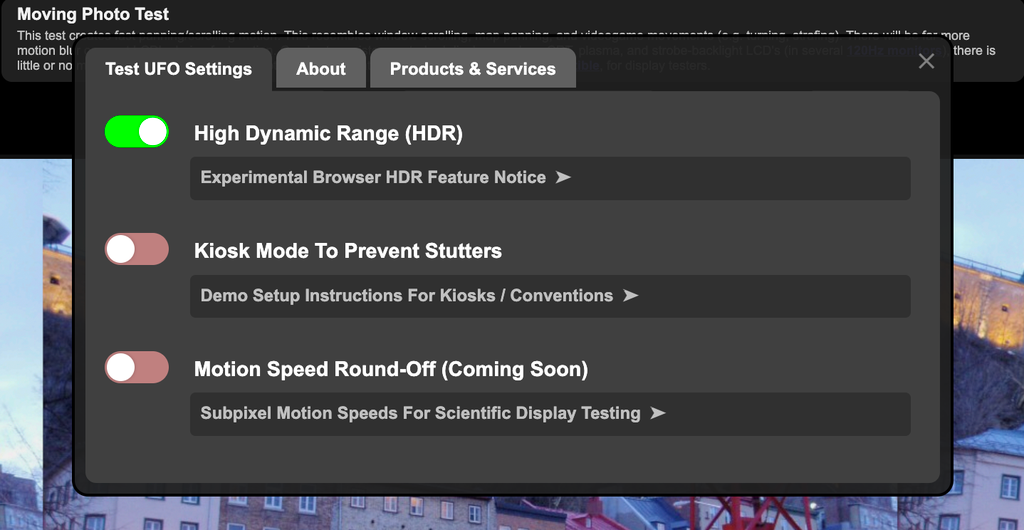Screen dimensions: 1024x530
Task: Expand Experimental Browser HDR Feature Notice text
Action: pos(373,177)
